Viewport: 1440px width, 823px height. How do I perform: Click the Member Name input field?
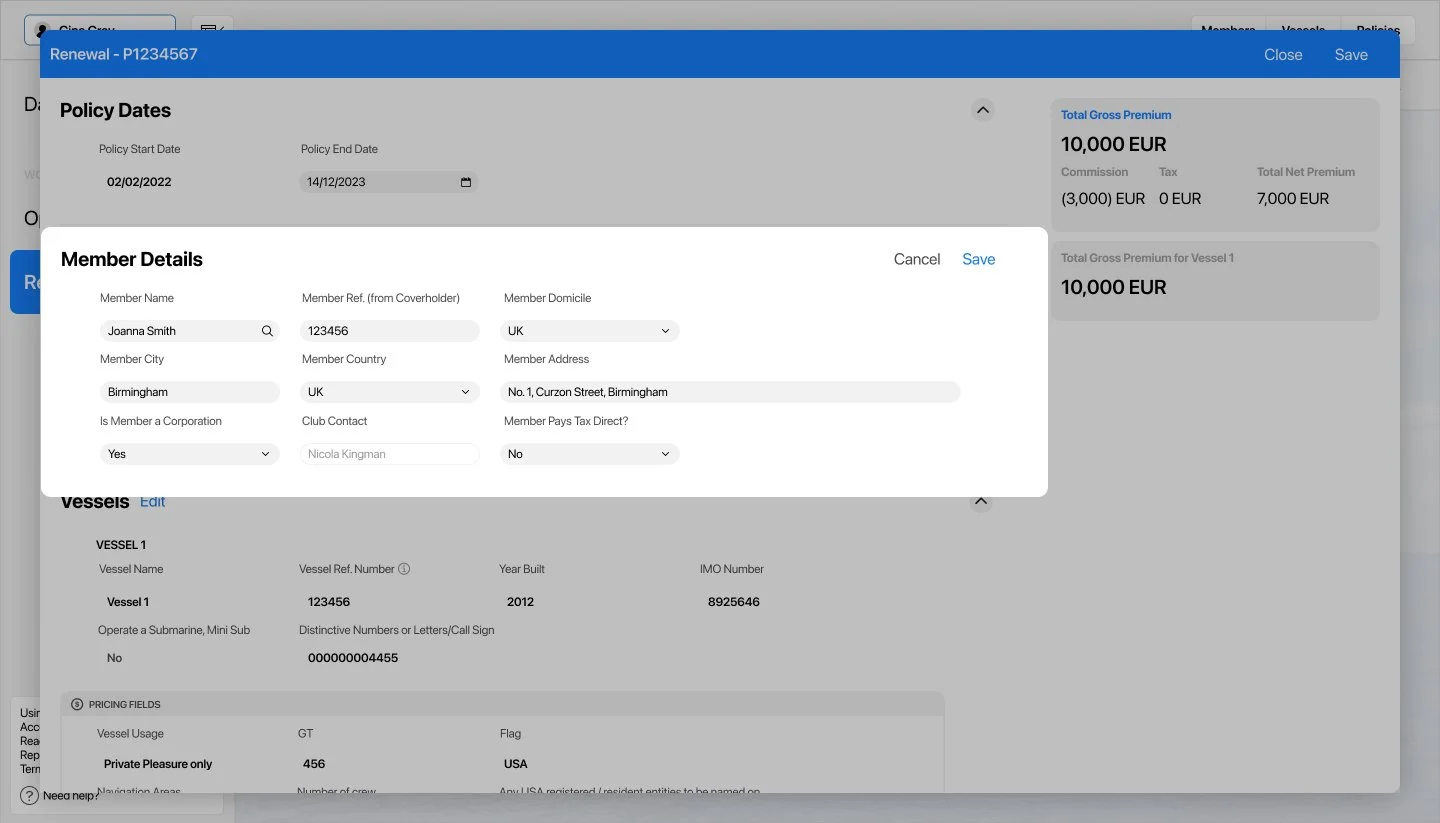(x=190, y=331)
